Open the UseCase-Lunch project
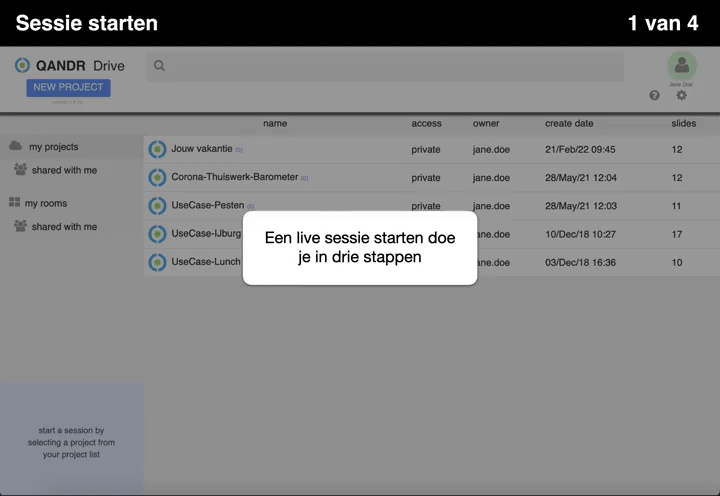Image resolution: width=720 pixels, height=496 pixels. (x=206, y=262)
